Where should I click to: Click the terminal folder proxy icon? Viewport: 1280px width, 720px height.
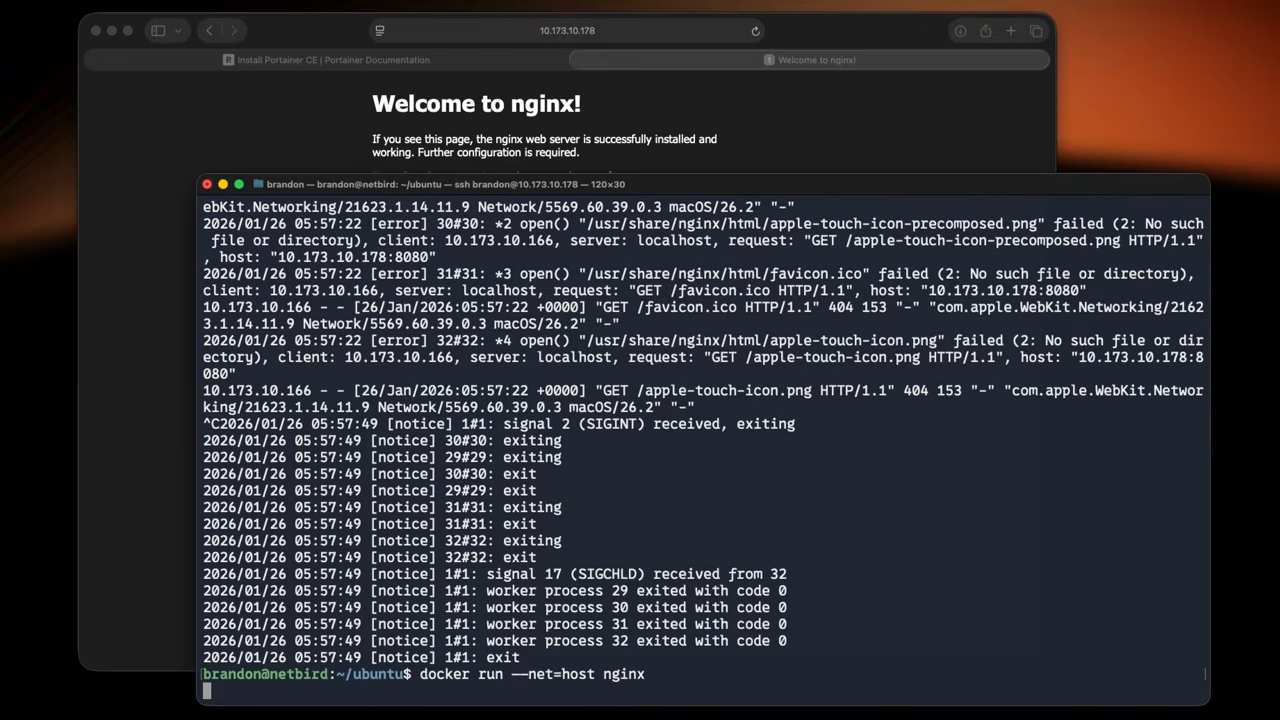[x=258, y=184]
